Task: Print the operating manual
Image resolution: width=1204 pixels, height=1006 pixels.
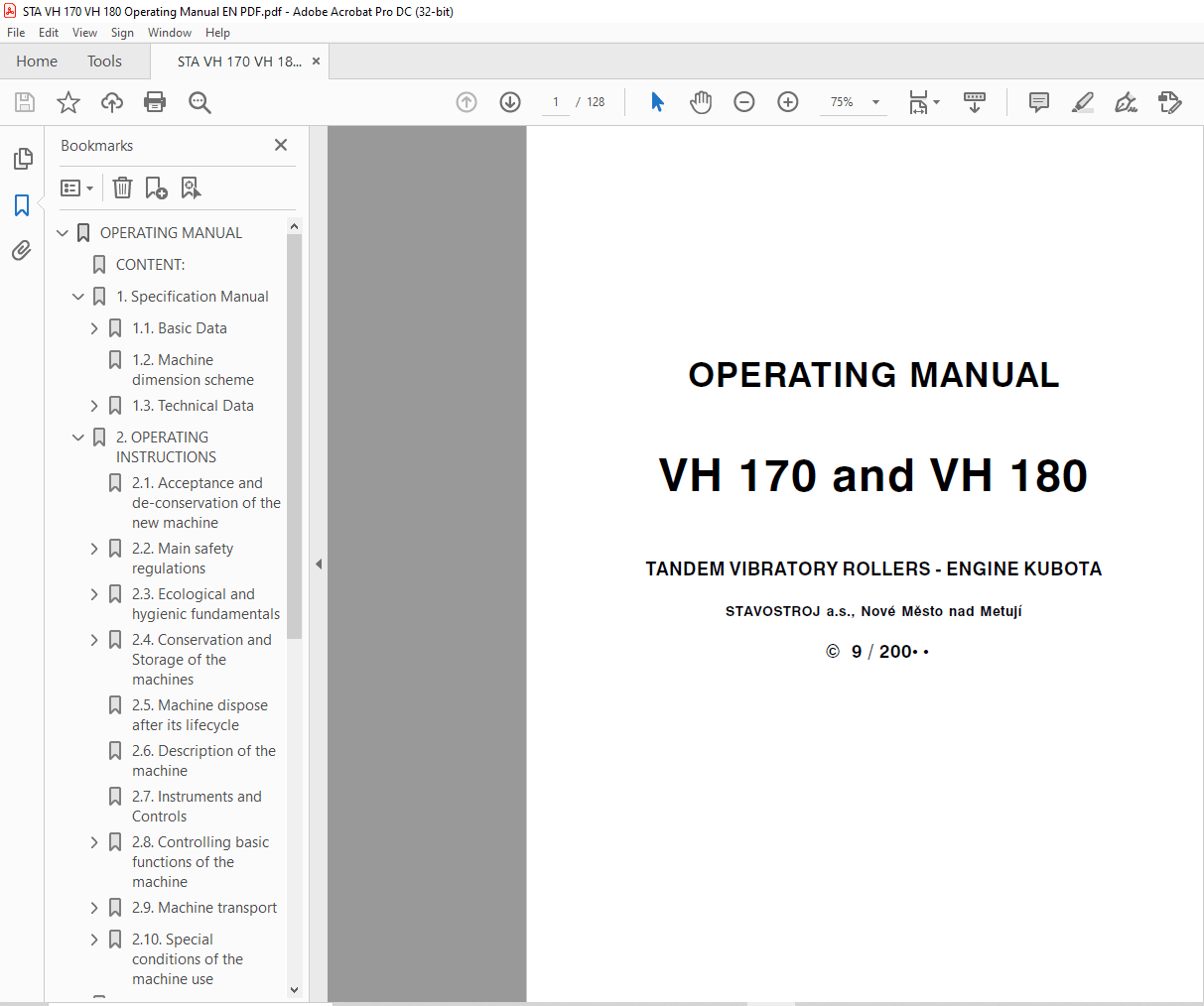Action: click(155, 102)
